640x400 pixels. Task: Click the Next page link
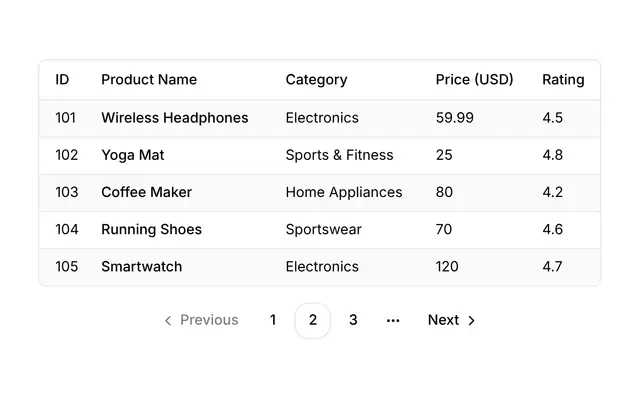(x=451, y=320)
